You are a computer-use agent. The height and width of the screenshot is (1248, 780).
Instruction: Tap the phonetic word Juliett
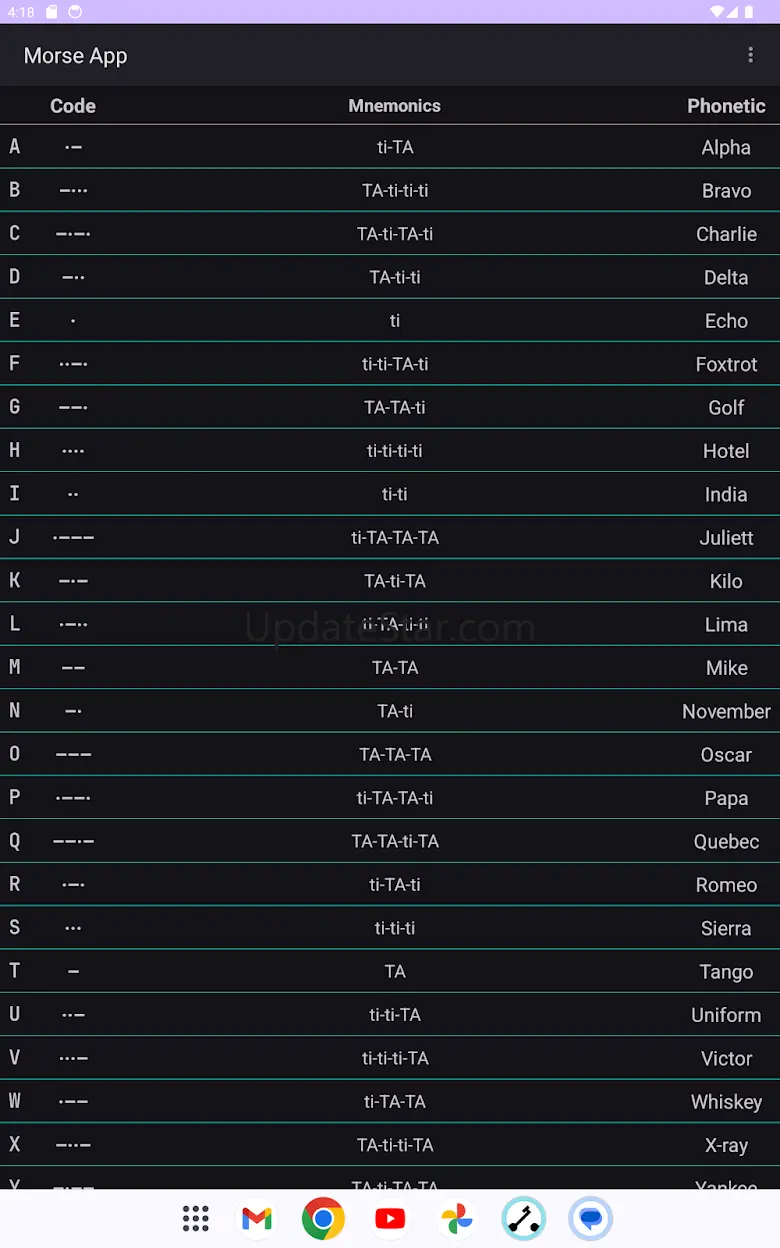coord(726,538)
